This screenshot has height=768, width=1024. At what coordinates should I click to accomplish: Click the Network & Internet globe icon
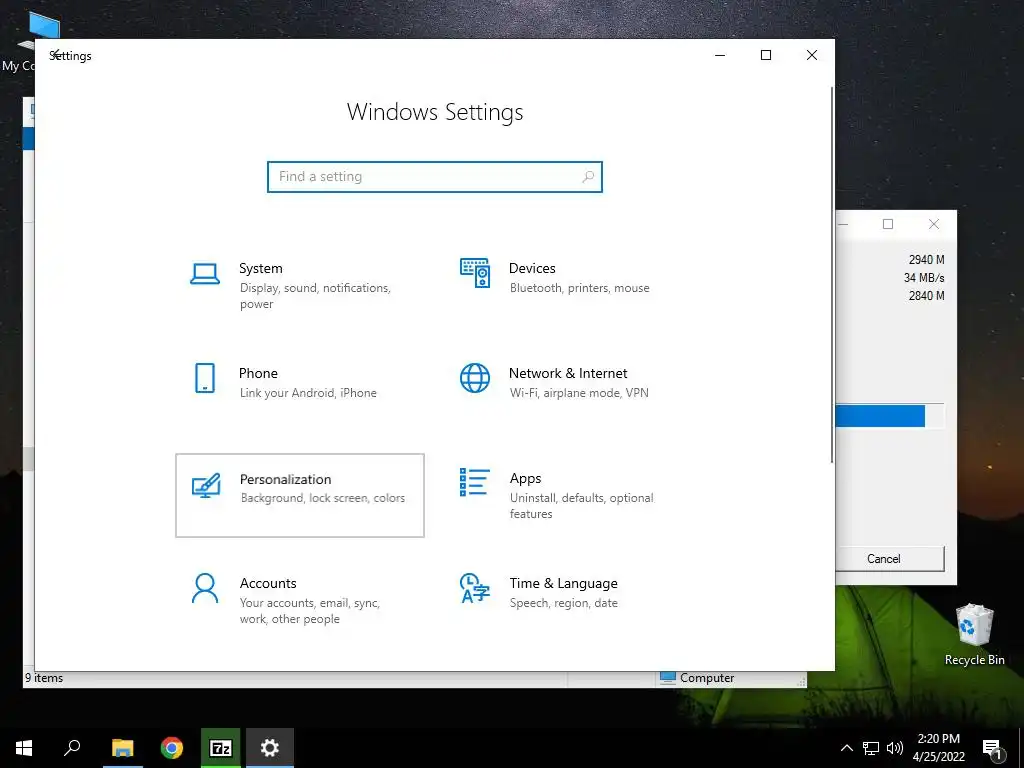pyautogui.click(x=475, y=378)
